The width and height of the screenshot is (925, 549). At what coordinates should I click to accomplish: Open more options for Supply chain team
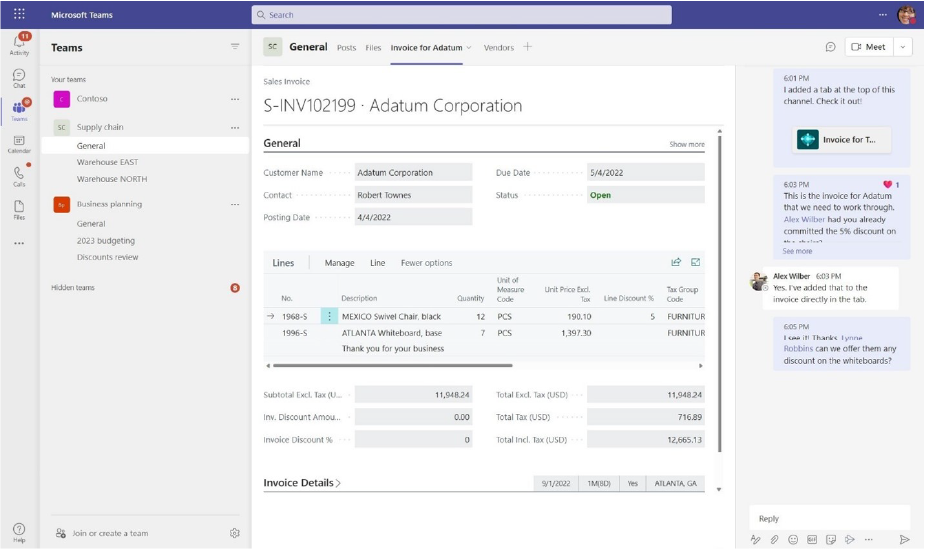tap(235, 127)
